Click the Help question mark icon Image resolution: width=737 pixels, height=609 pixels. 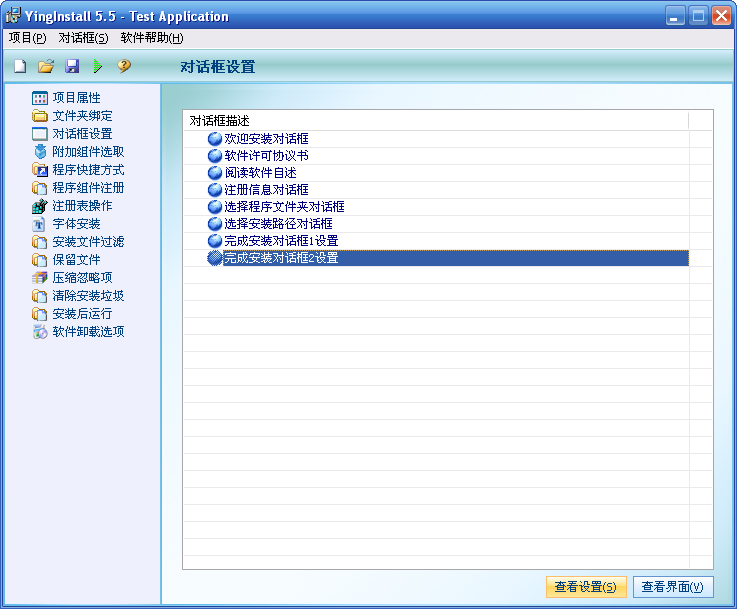coord(124,66)
